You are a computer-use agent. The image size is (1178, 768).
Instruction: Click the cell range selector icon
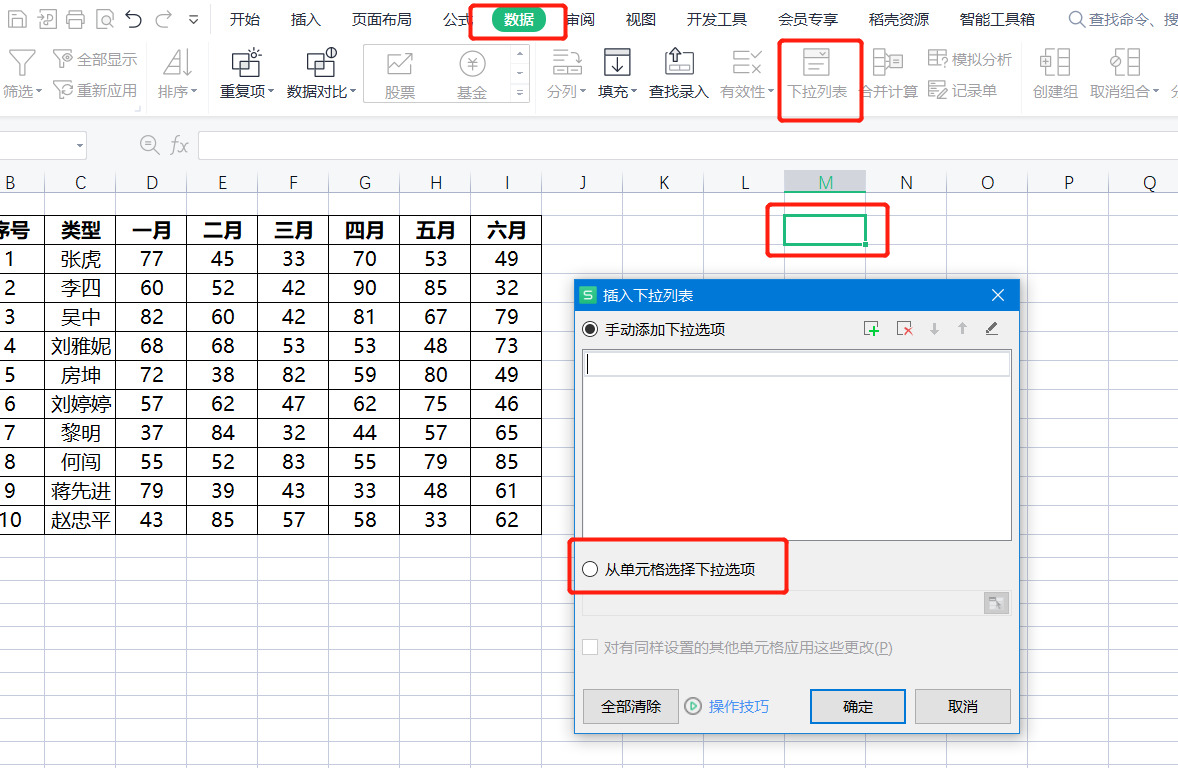(x=996, y=603)
